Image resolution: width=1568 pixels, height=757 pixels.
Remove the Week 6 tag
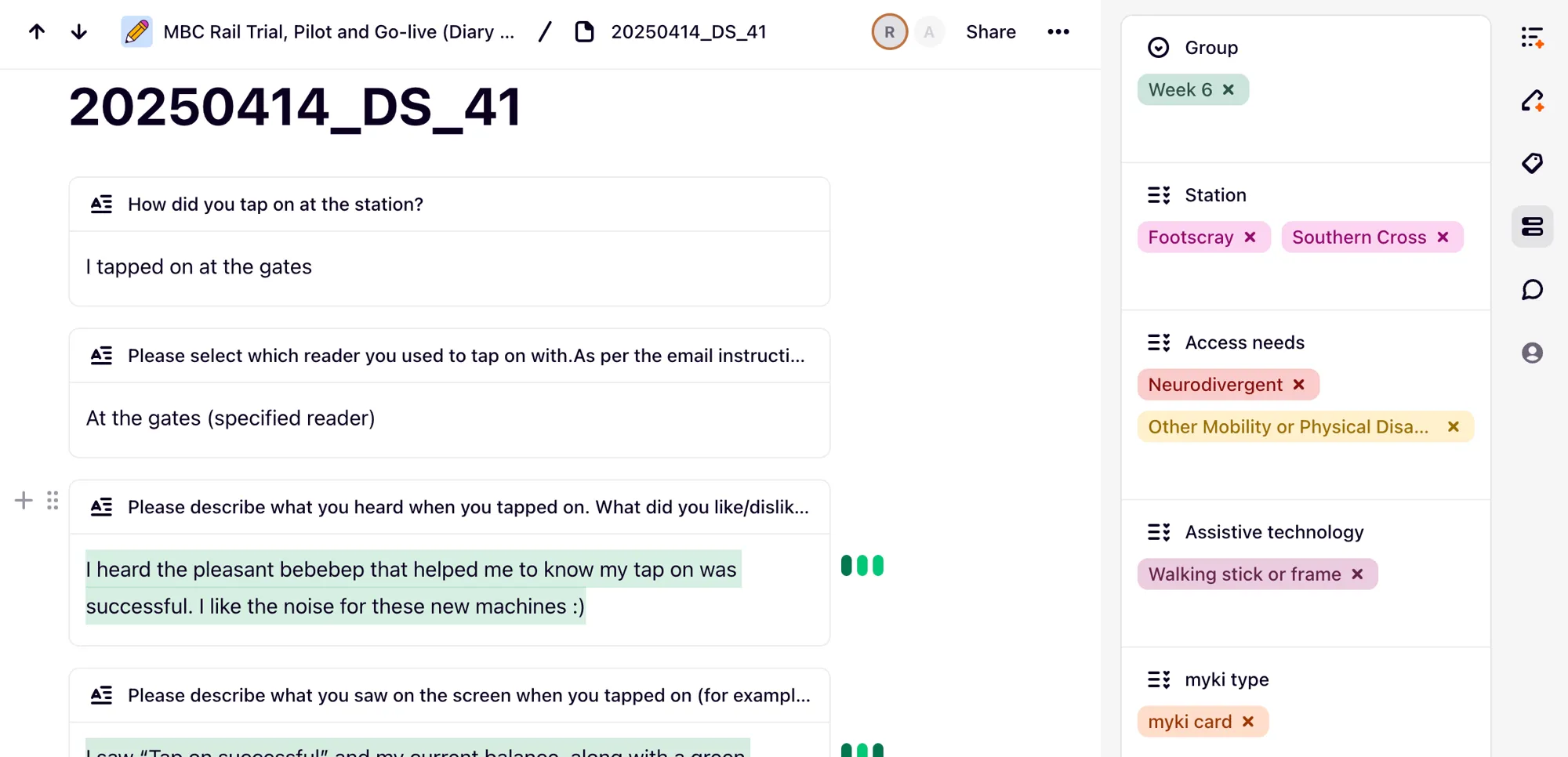pos(1229,89)
